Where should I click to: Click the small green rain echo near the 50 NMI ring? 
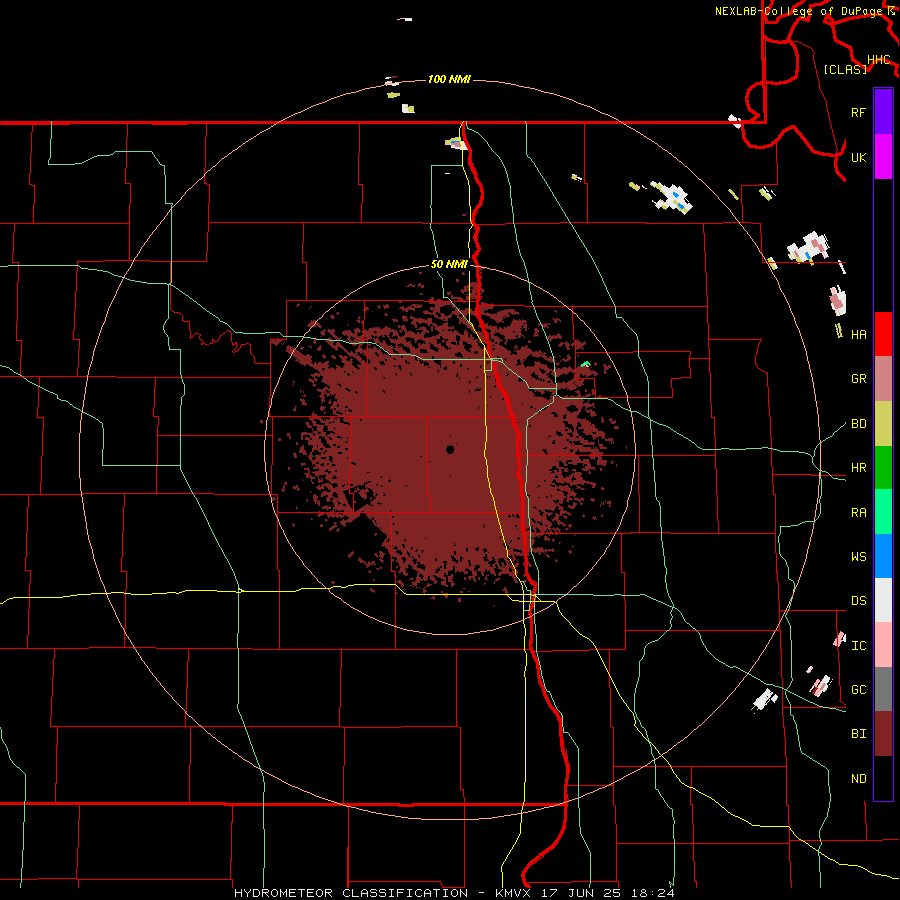[585, 364]
